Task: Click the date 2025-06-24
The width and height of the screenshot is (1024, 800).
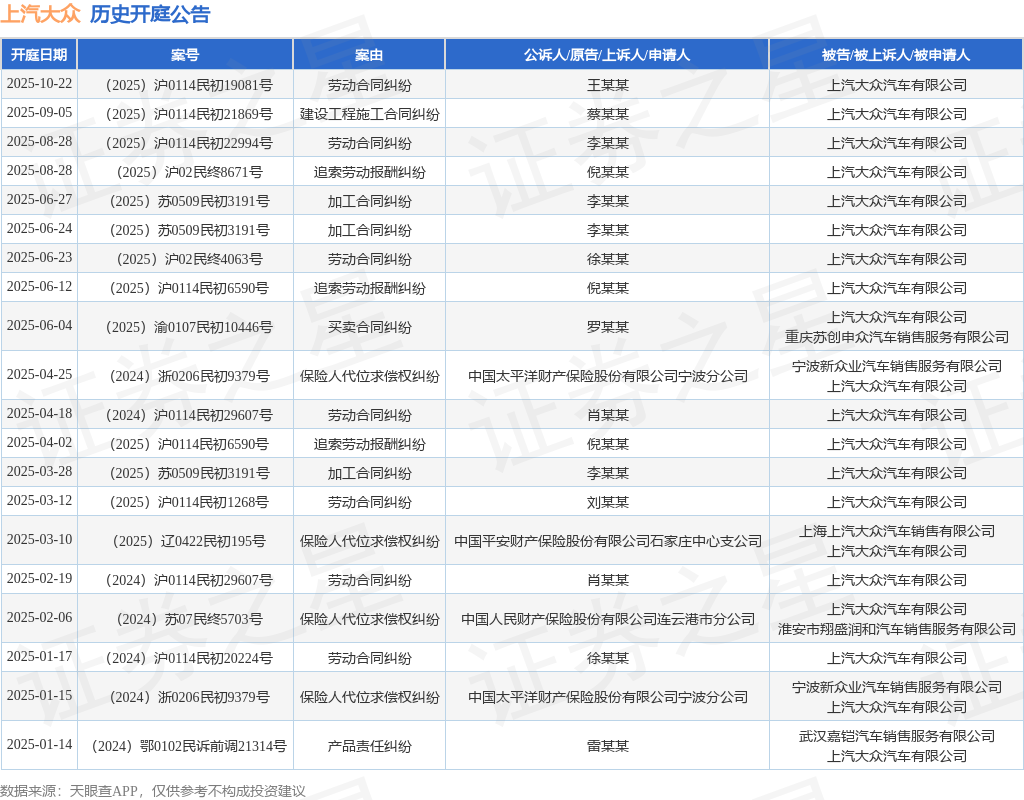Action: [39, 229]
